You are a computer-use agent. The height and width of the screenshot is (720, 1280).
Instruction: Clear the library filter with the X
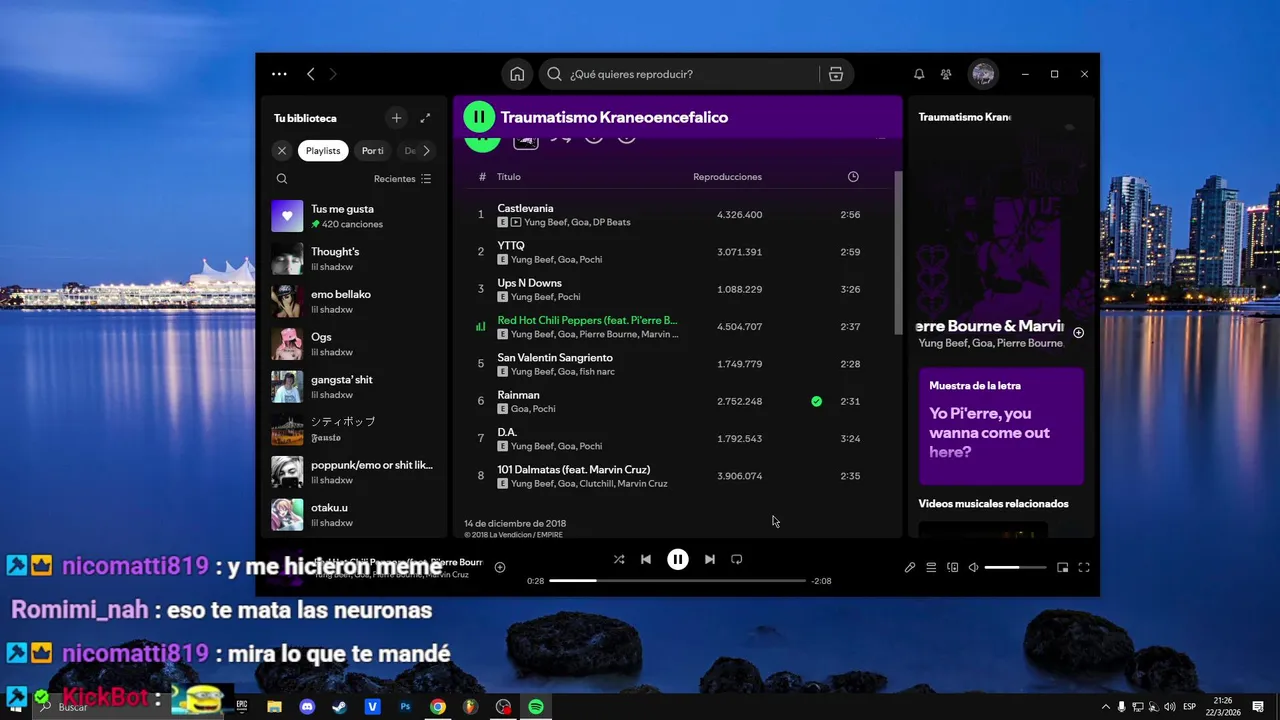click(x=282, y=151)
